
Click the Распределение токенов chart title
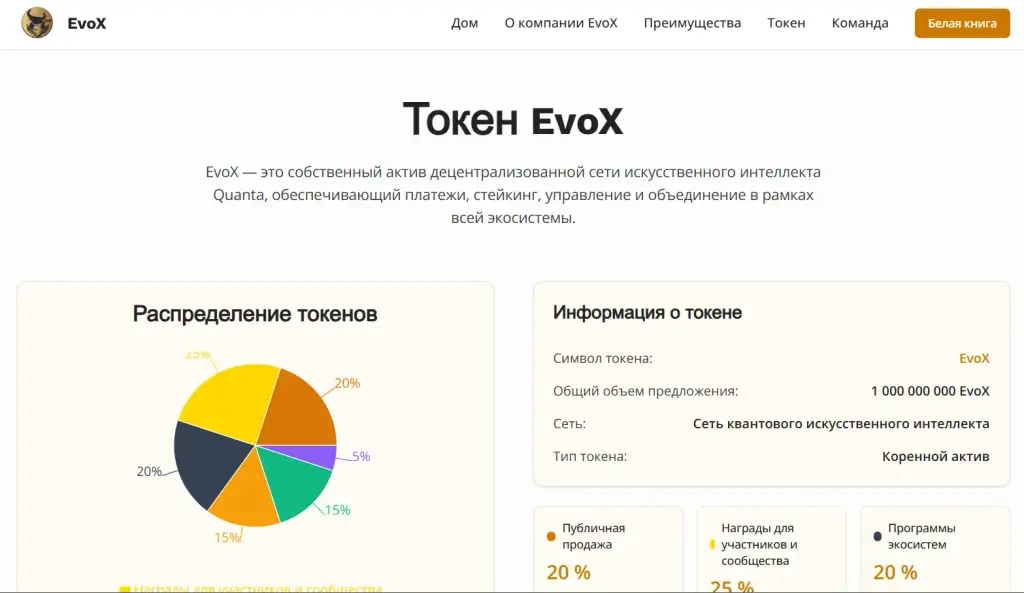click(255, 314)
